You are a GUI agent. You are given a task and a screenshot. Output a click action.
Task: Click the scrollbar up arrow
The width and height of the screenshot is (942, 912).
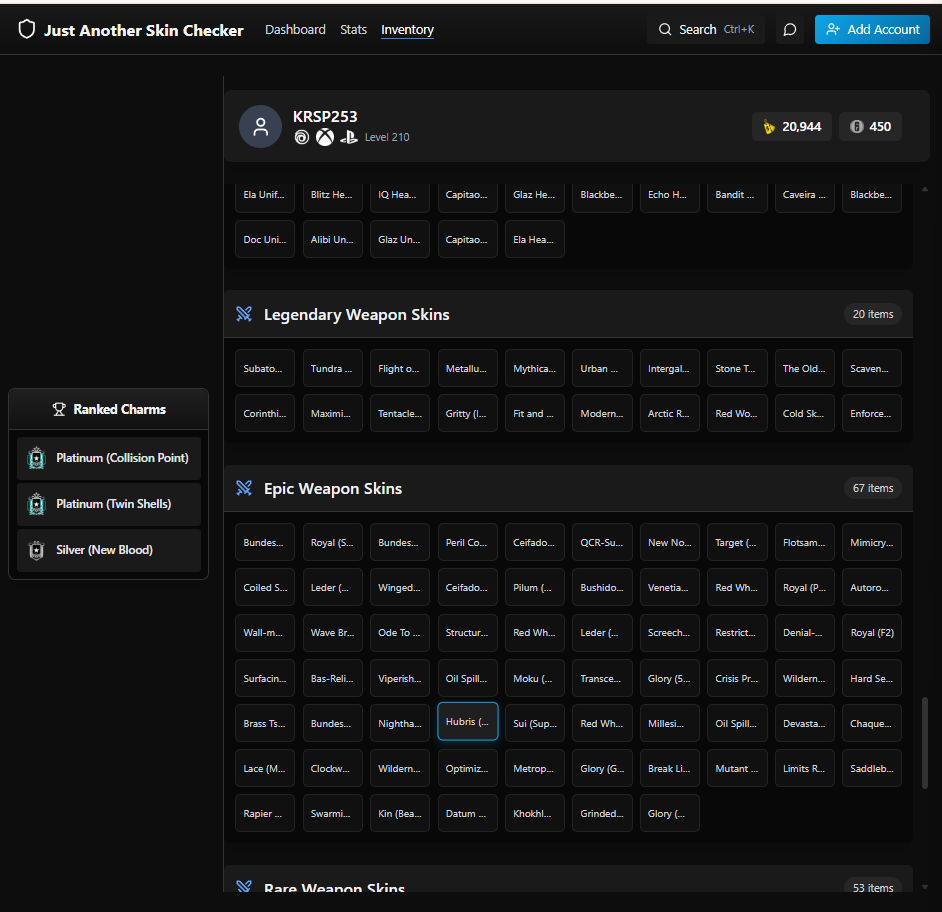(925, 189)
